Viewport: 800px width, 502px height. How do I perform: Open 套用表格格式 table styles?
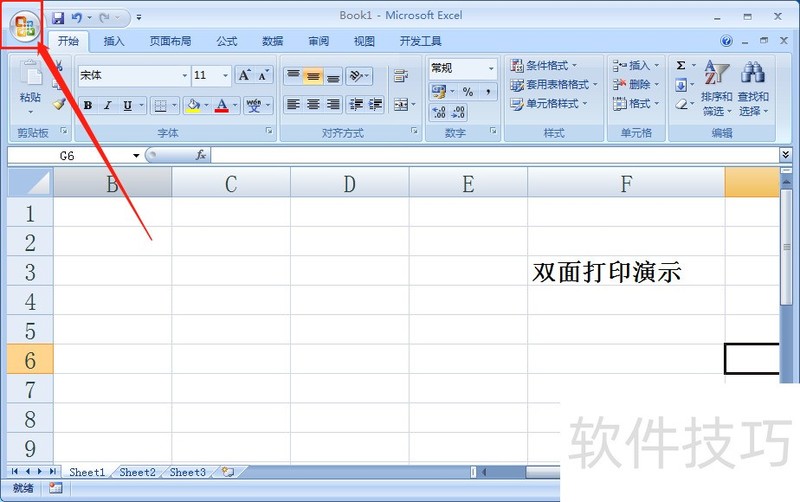coord(554,85)
